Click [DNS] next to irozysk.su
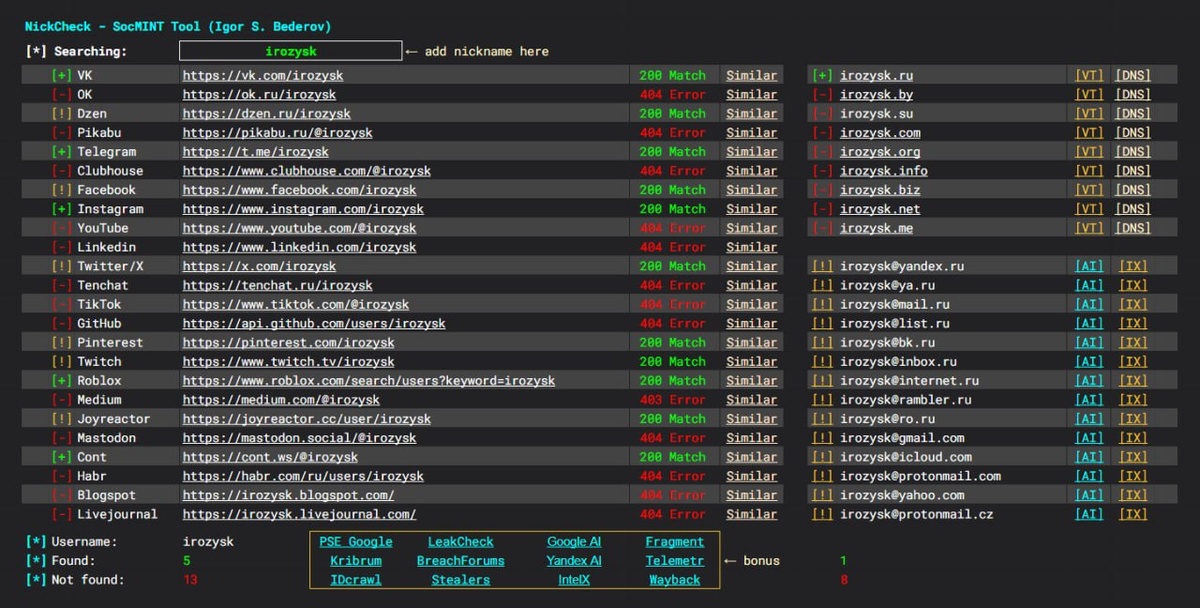The height and width of the screenshot is (608, 1200). click(1133, 113)
